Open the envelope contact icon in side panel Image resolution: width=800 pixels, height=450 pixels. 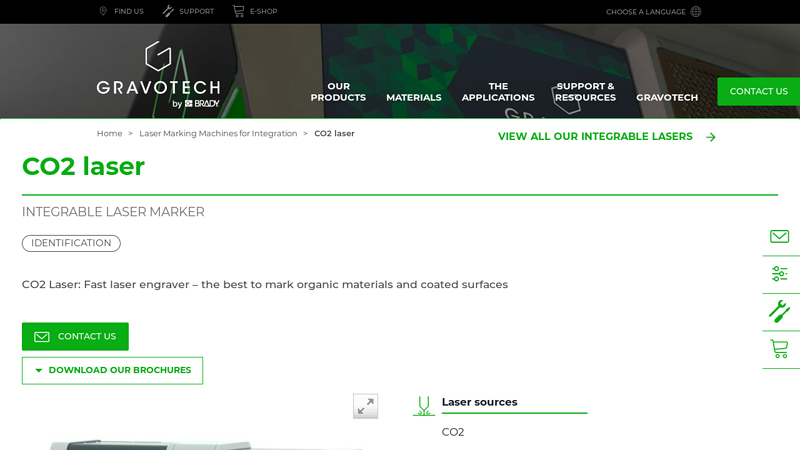pyautogui.click(x=779, y=237)
